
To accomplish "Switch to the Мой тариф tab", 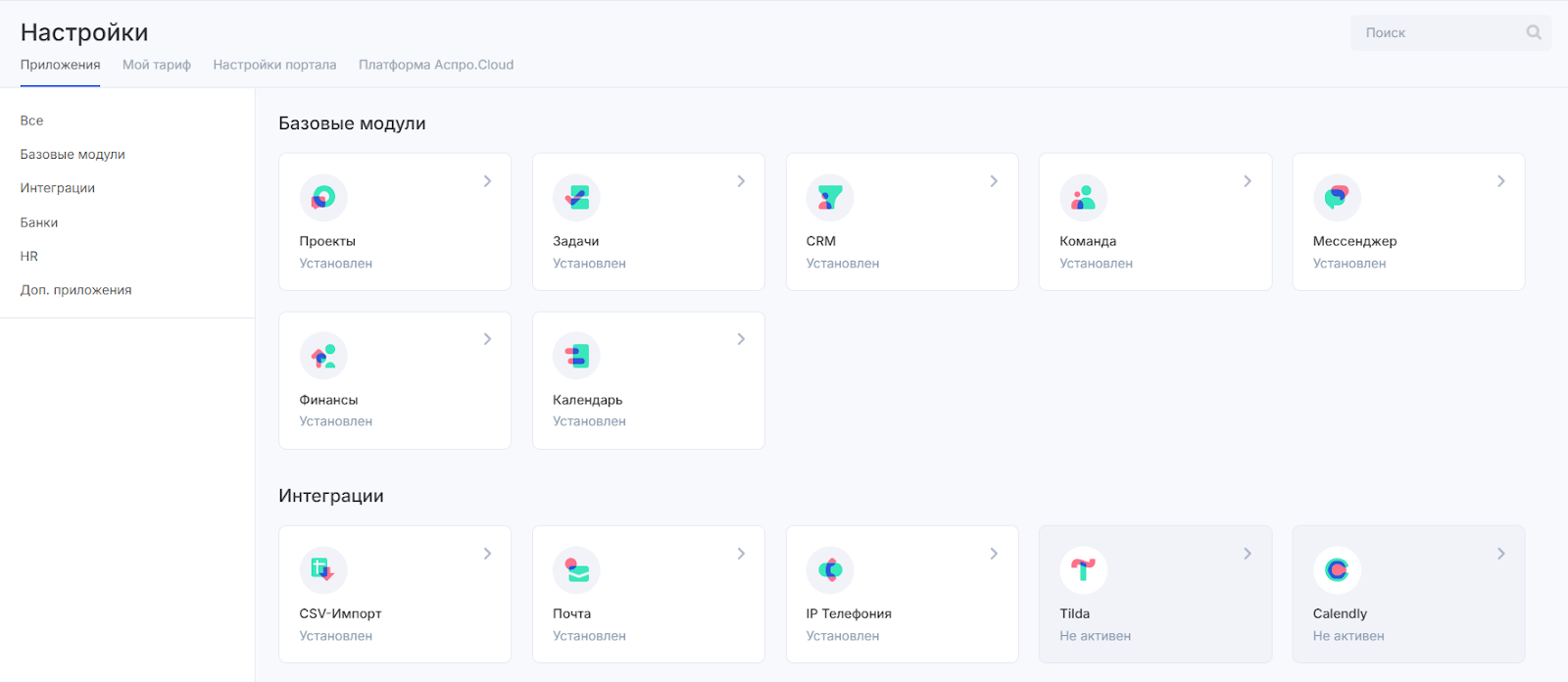I will click(x=157, y=65).
